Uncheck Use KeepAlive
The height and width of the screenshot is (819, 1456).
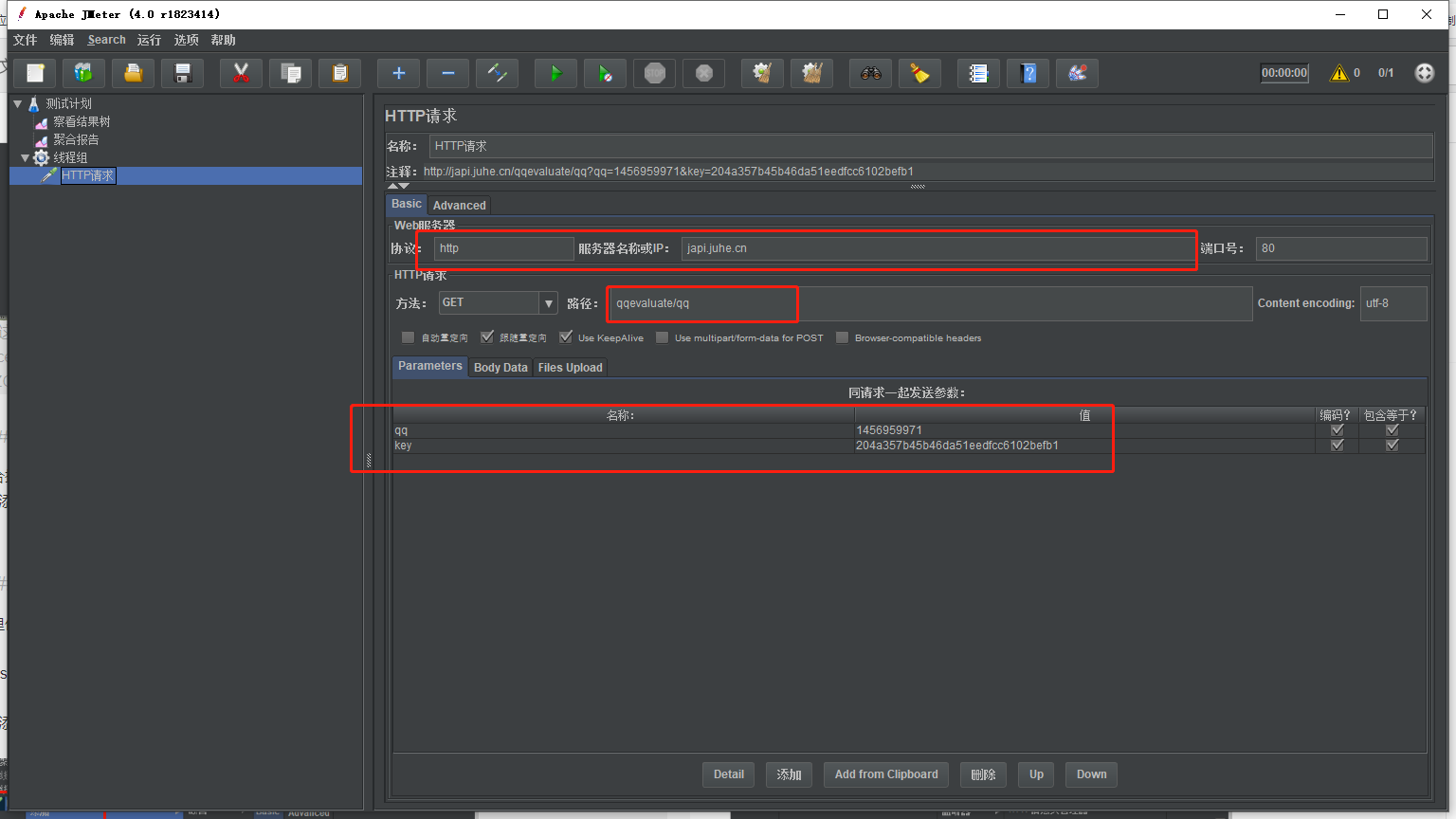[x=566, y=337]
